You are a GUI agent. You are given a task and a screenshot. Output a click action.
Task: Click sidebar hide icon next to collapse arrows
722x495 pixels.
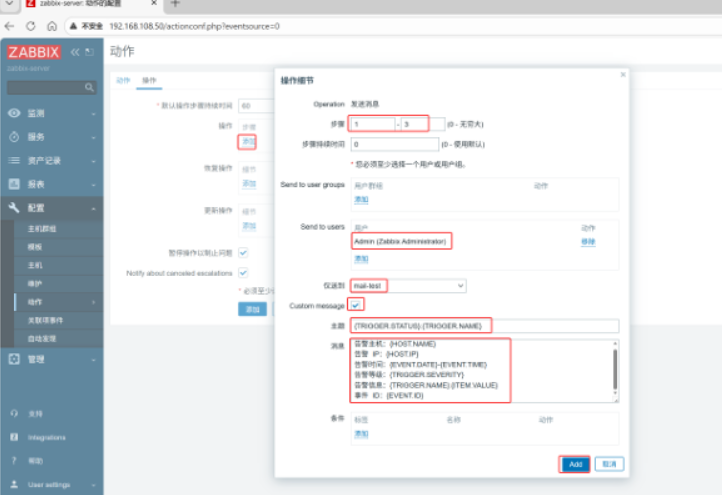[x=90, y=52]
